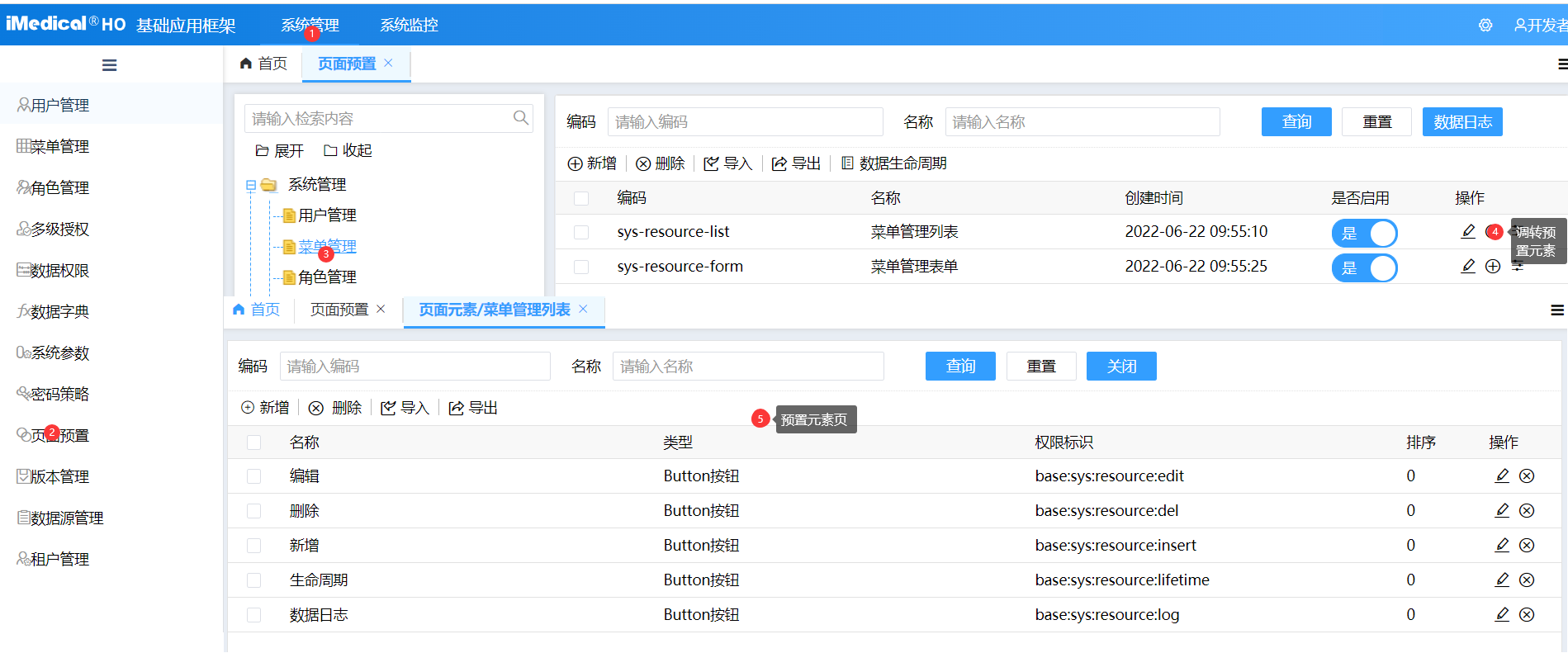Screen dimensions: 1568x653
Task: Select 用户管理 in the tree
Action: 327,215
